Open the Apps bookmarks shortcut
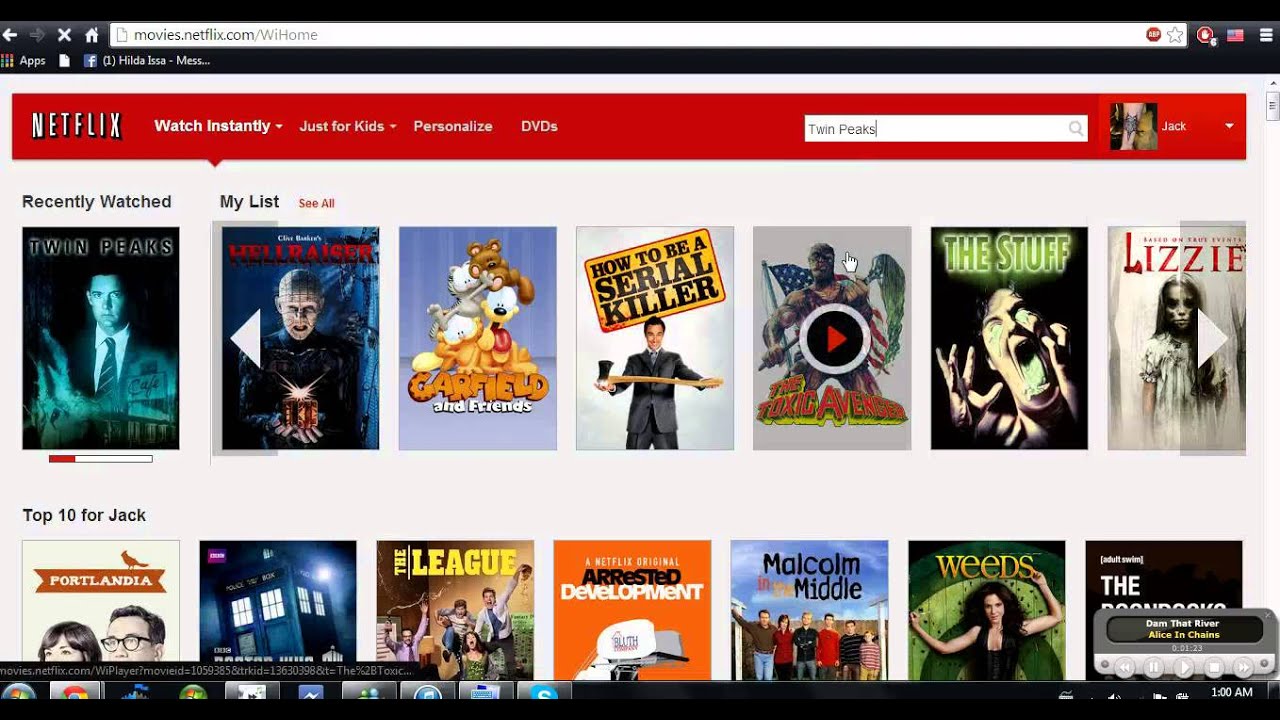 [x=24, y=61]
